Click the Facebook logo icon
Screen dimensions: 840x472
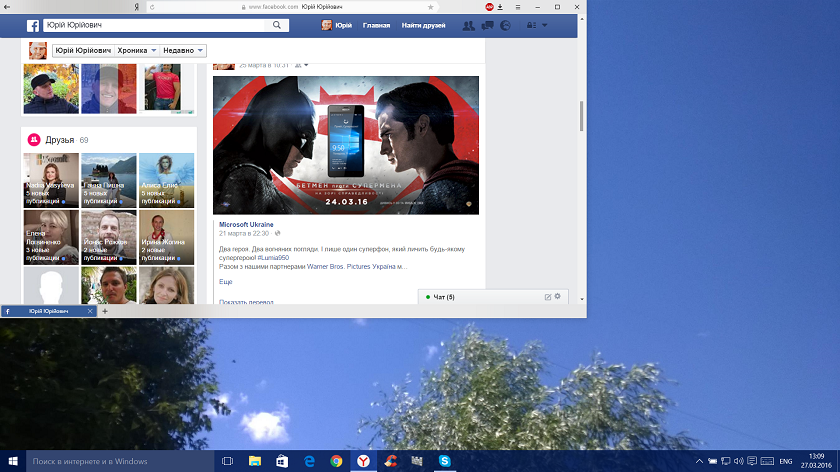(33, 25)
